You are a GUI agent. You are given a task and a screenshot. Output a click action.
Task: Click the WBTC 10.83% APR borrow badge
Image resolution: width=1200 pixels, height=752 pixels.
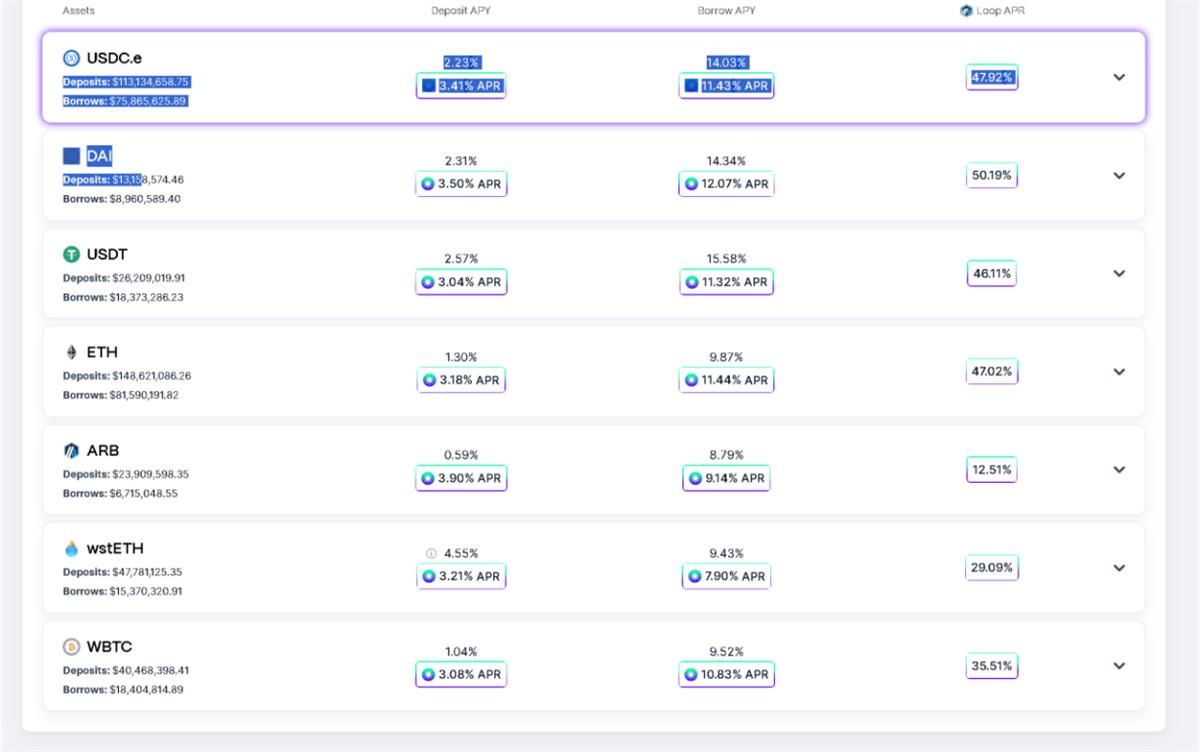click(x=727, y=675)
